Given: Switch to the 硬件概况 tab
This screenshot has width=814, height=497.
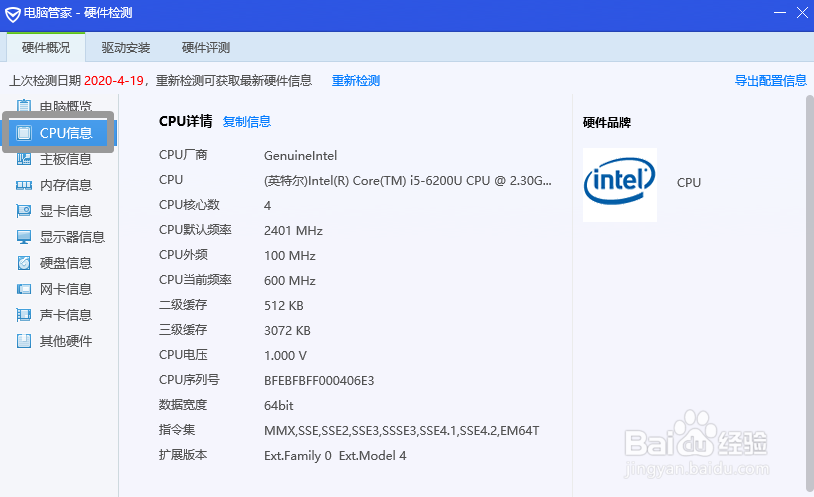Looking at the screenshot, I should (46, 47).
